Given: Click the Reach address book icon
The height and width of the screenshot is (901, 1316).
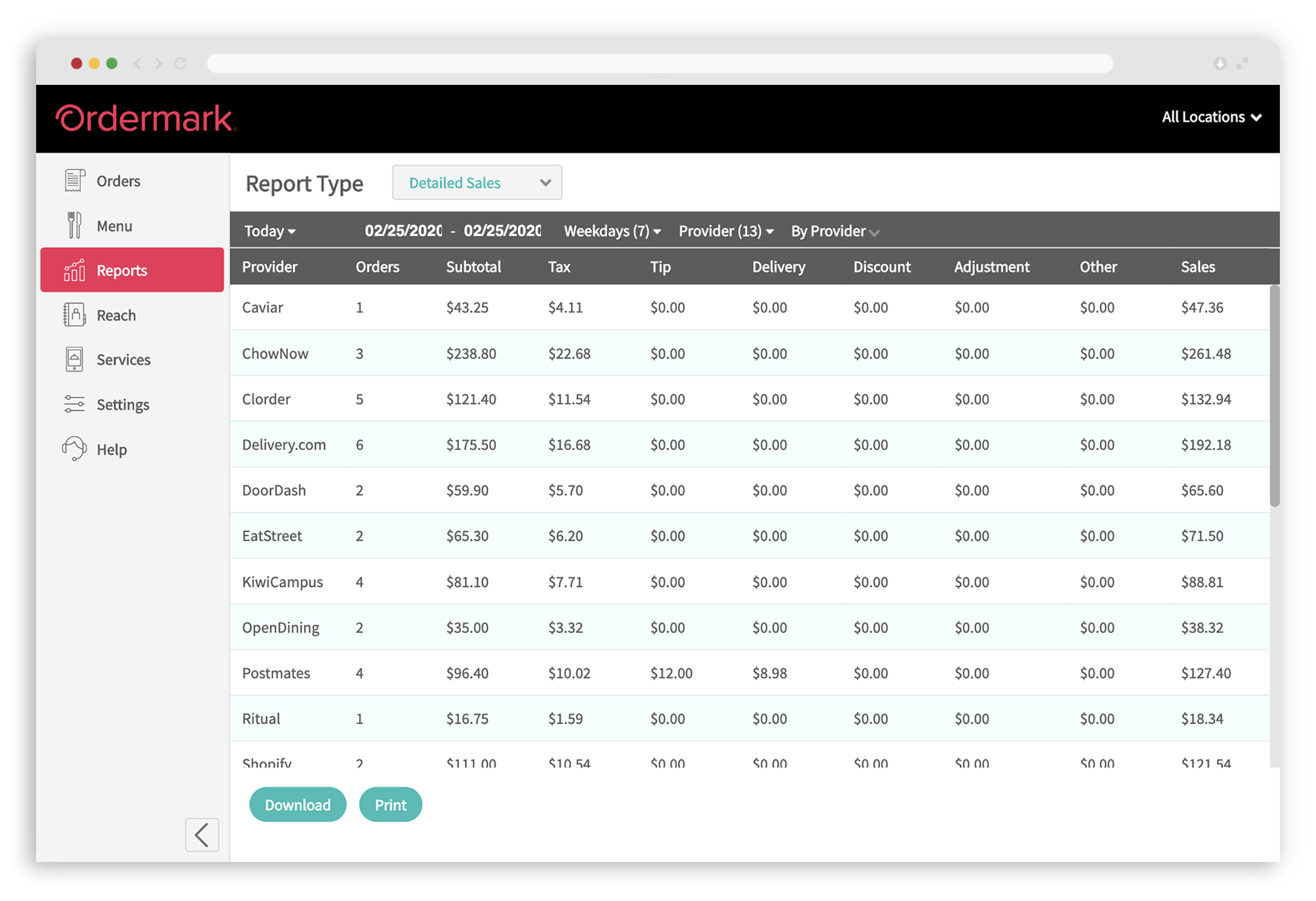Looking at the screenshot, I should [74, 315].
